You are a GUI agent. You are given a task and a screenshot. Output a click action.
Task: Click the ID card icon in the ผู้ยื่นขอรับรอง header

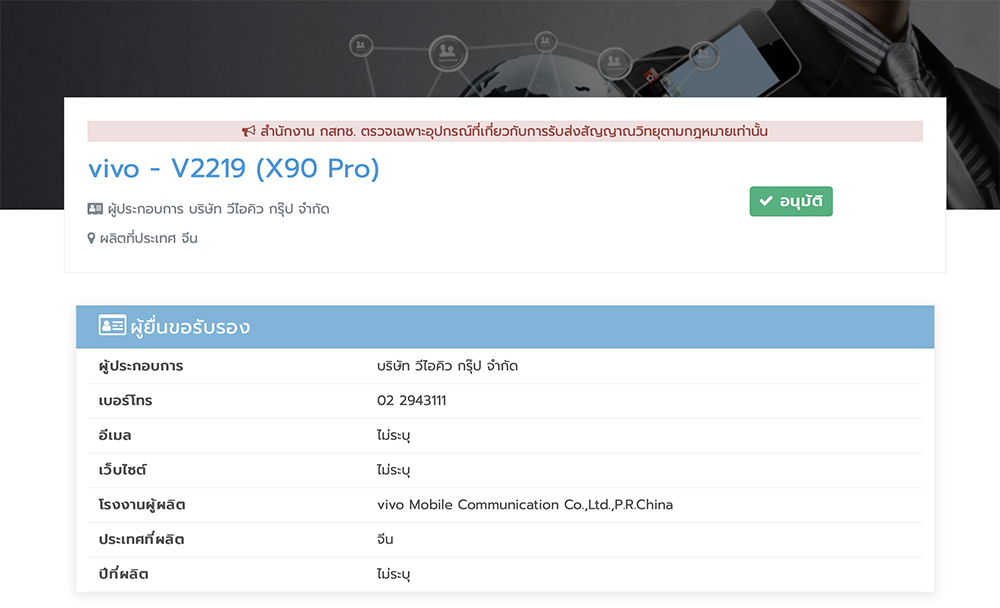112,326
